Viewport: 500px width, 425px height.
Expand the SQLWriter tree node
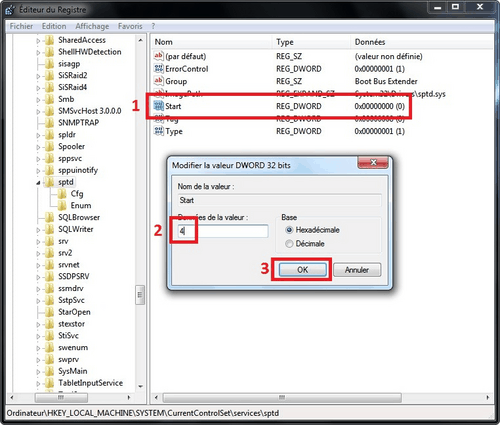point(38,230)
